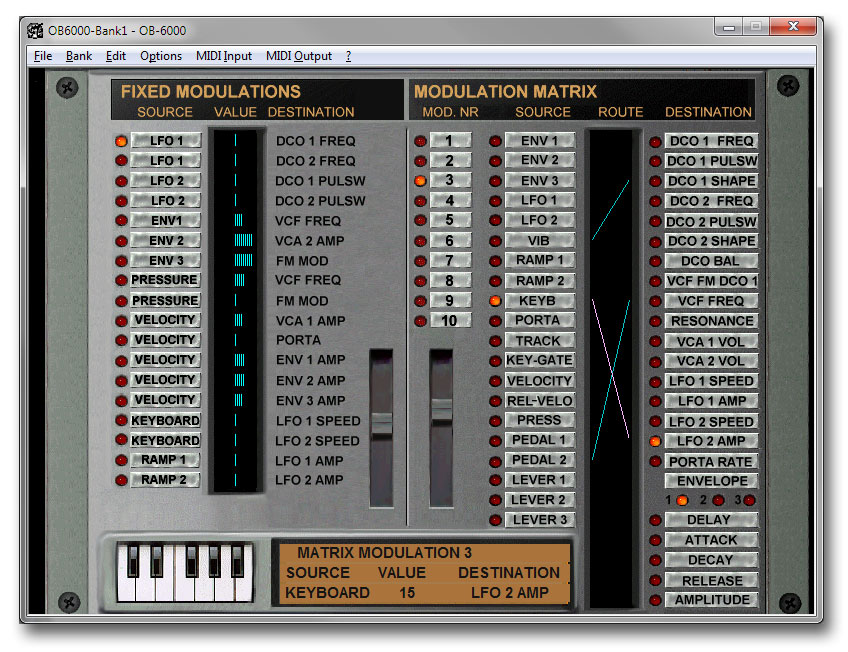Toggle ENV1 fixed modulation LED
The height and width of the screenshot is (652, 848).
(121, 221)
